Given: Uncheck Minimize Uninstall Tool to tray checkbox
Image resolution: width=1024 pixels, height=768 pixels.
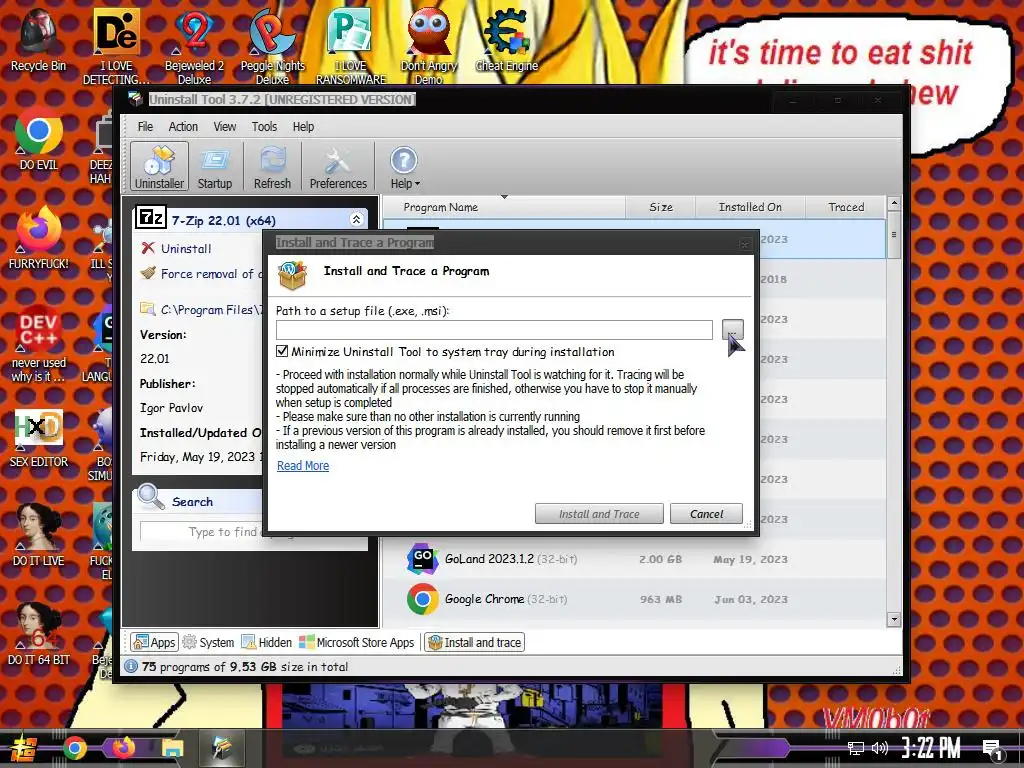Looking at the screenshot, I should coord(282,351).
